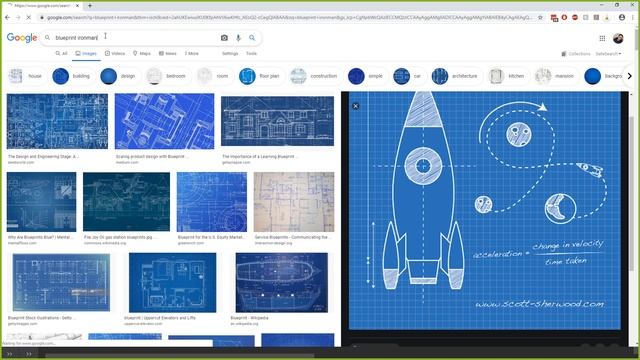Click the browser address bar URL
This screenshot has width=640, height=360.
point(289,18)
